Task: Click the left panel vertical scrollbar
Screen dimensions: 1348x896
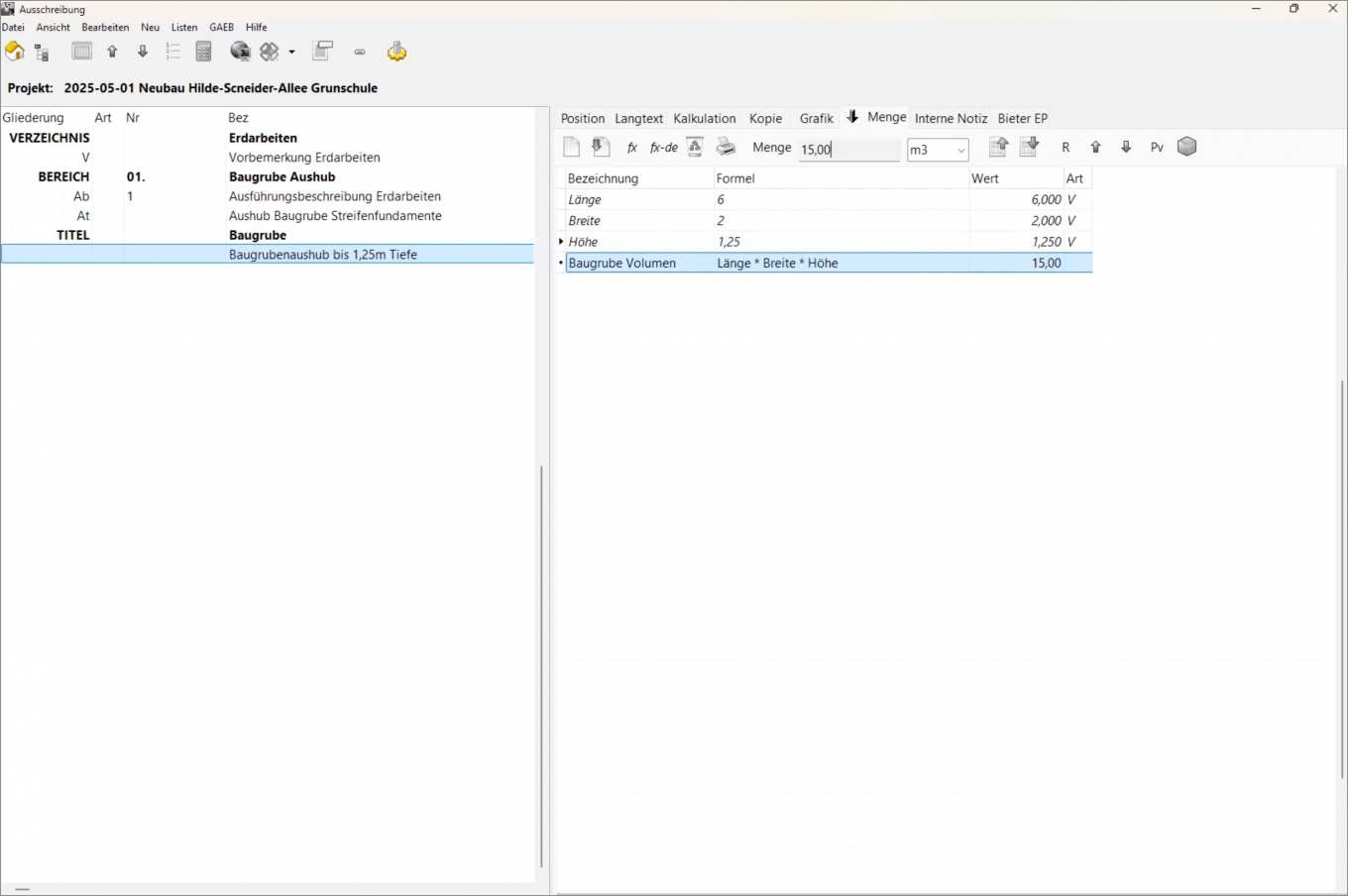Action: (541, 664)
